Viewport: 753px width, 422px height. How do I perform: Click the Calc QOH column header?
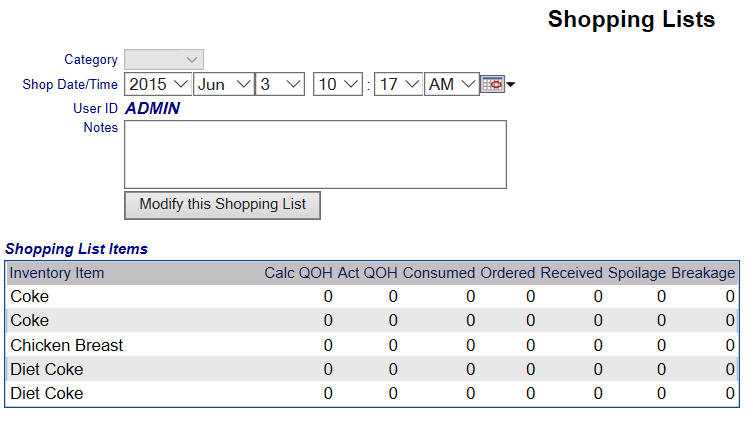coord(298,273)
